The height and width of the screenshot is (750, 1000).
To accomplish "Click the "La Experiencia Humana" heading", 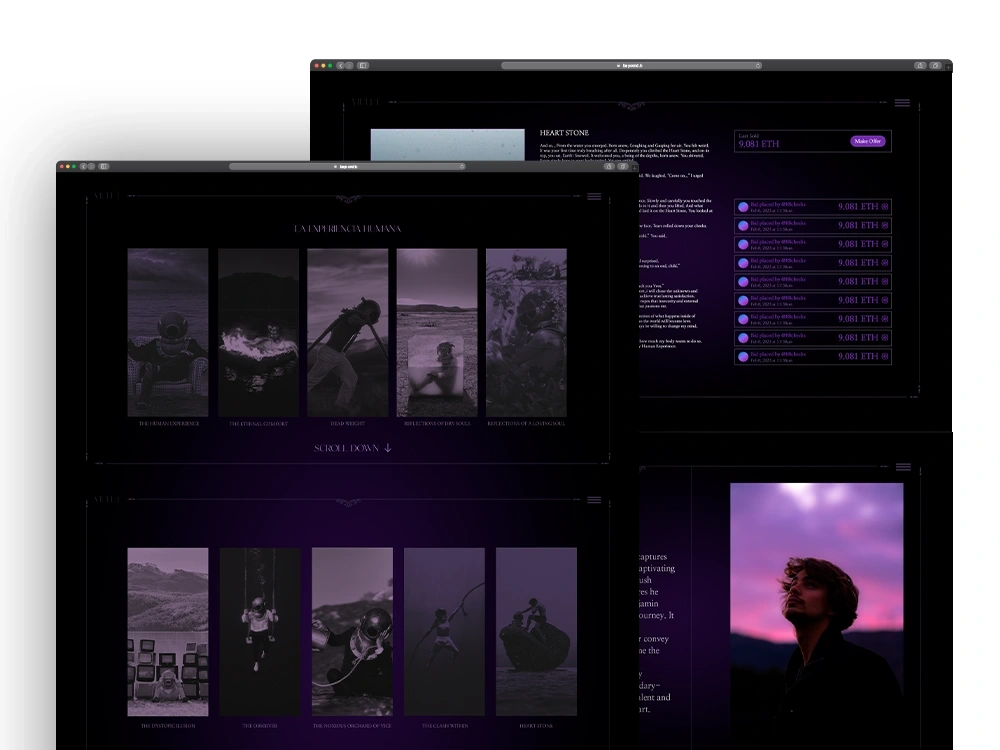I will point(348,228).
